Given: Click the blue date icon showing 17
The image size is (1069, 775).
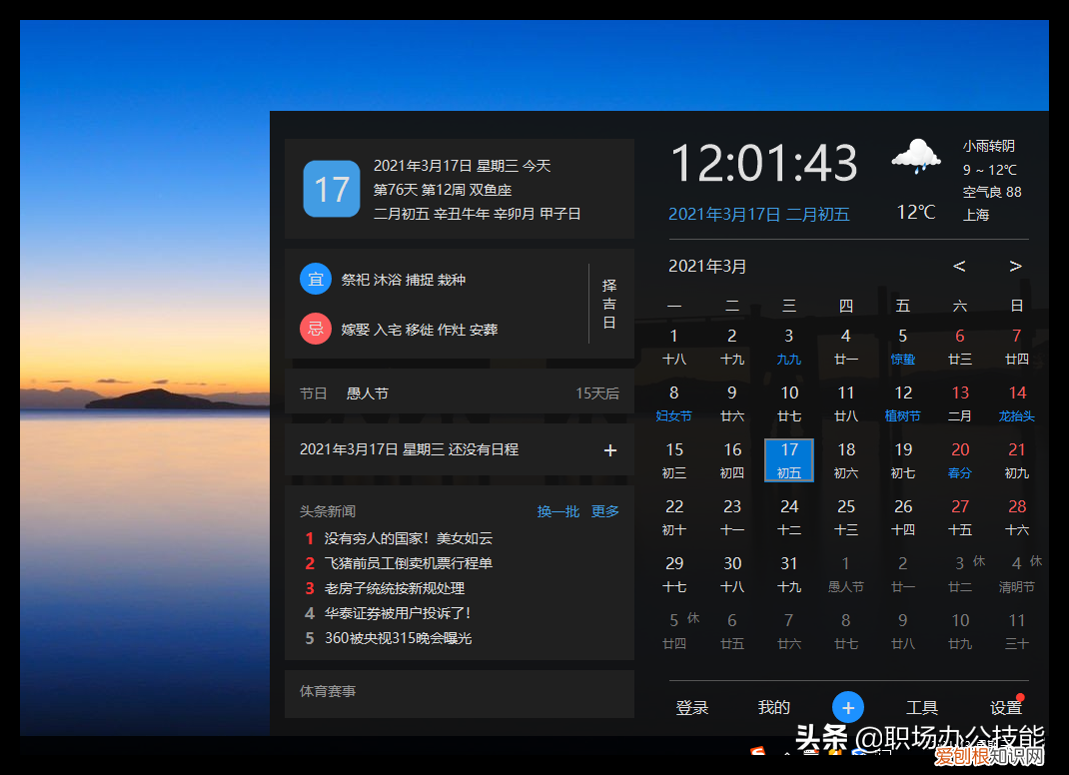Looking at the screenshot, I should click(331, 188).
